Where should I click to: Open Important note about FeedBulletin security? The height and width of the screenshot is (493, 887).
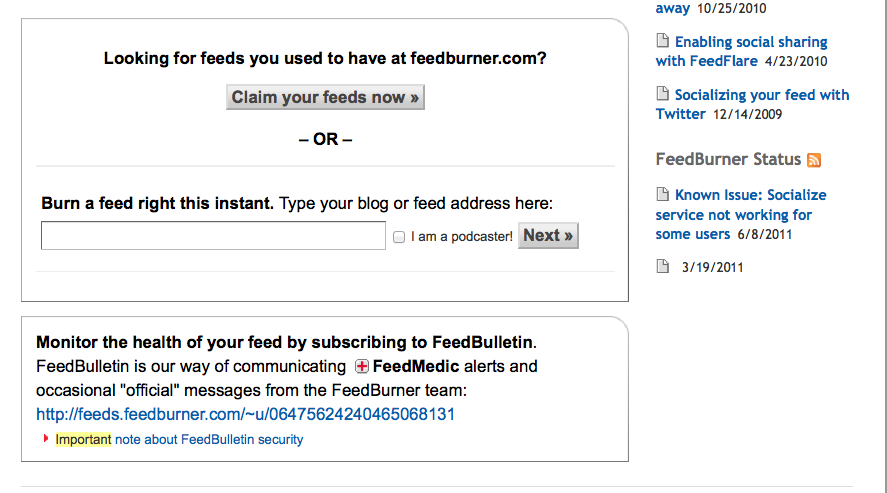(179, 439)
